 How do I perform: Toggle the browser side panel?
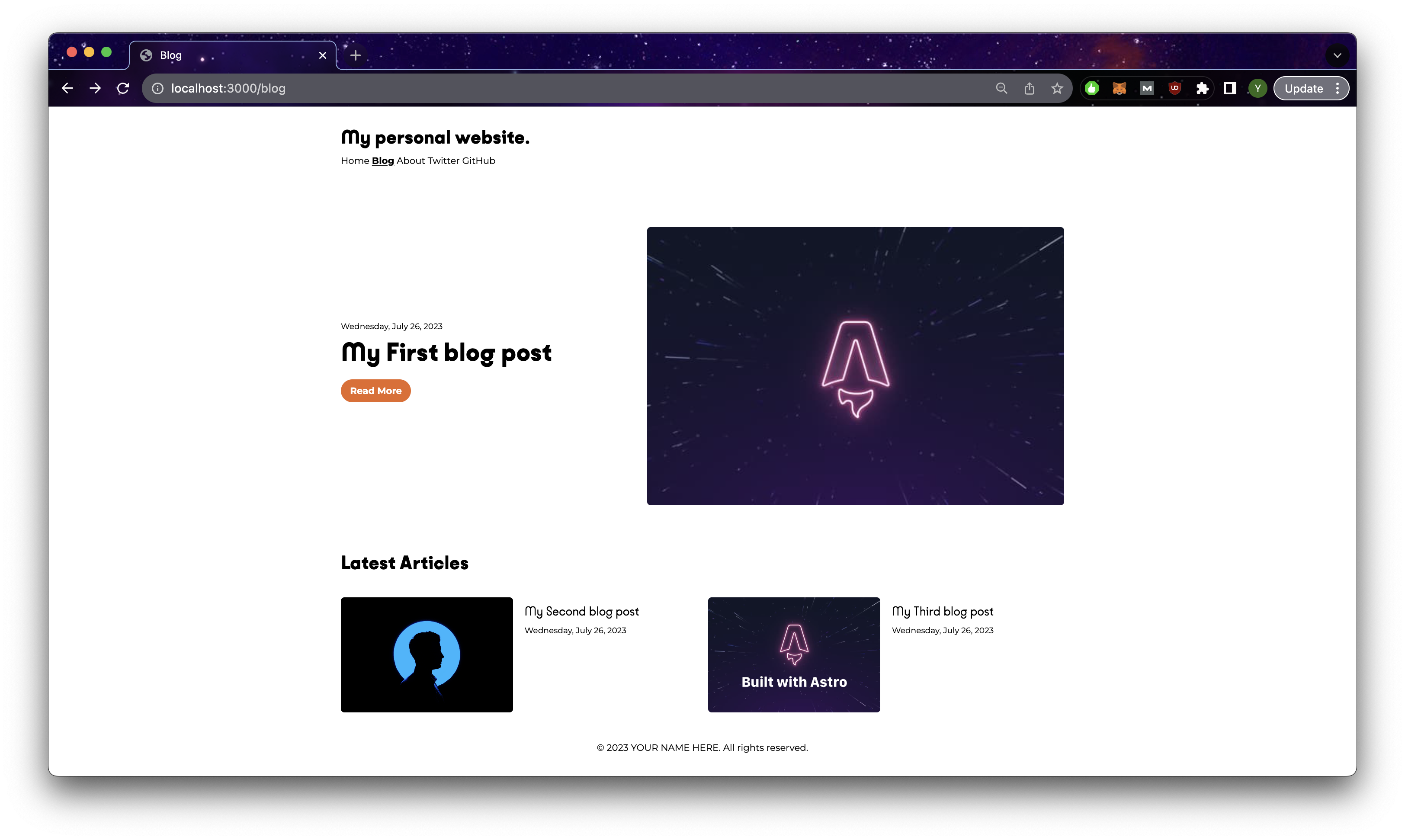(1229, 88)
